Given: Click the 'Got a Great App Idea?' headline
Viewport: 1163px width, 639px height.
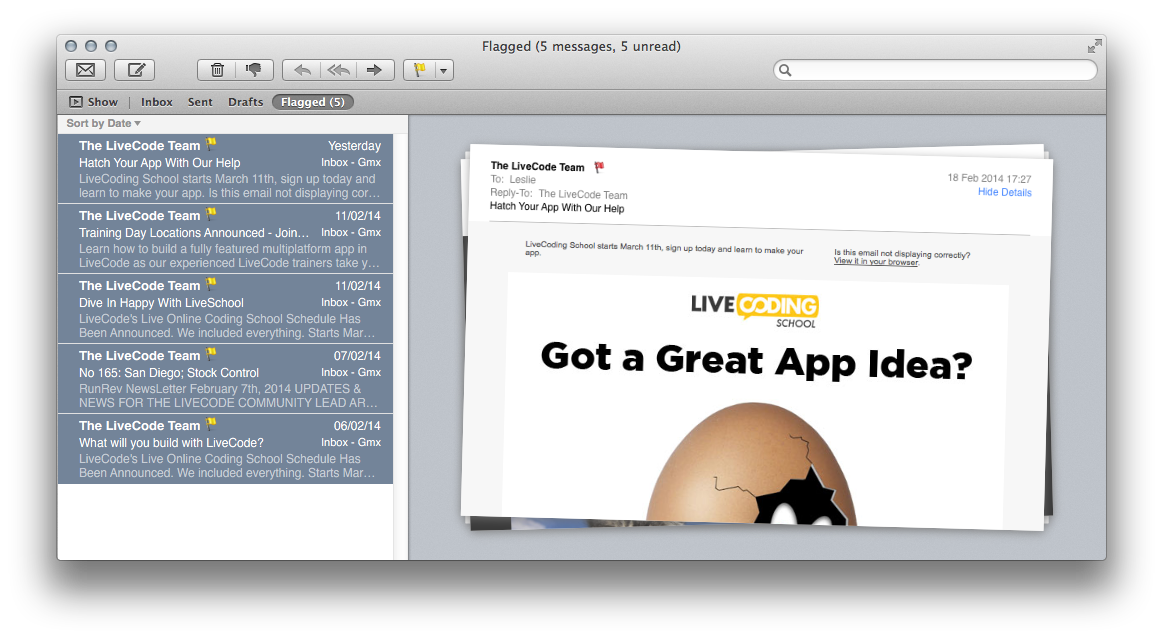Looking at the screenshot, I should (756, 360).
